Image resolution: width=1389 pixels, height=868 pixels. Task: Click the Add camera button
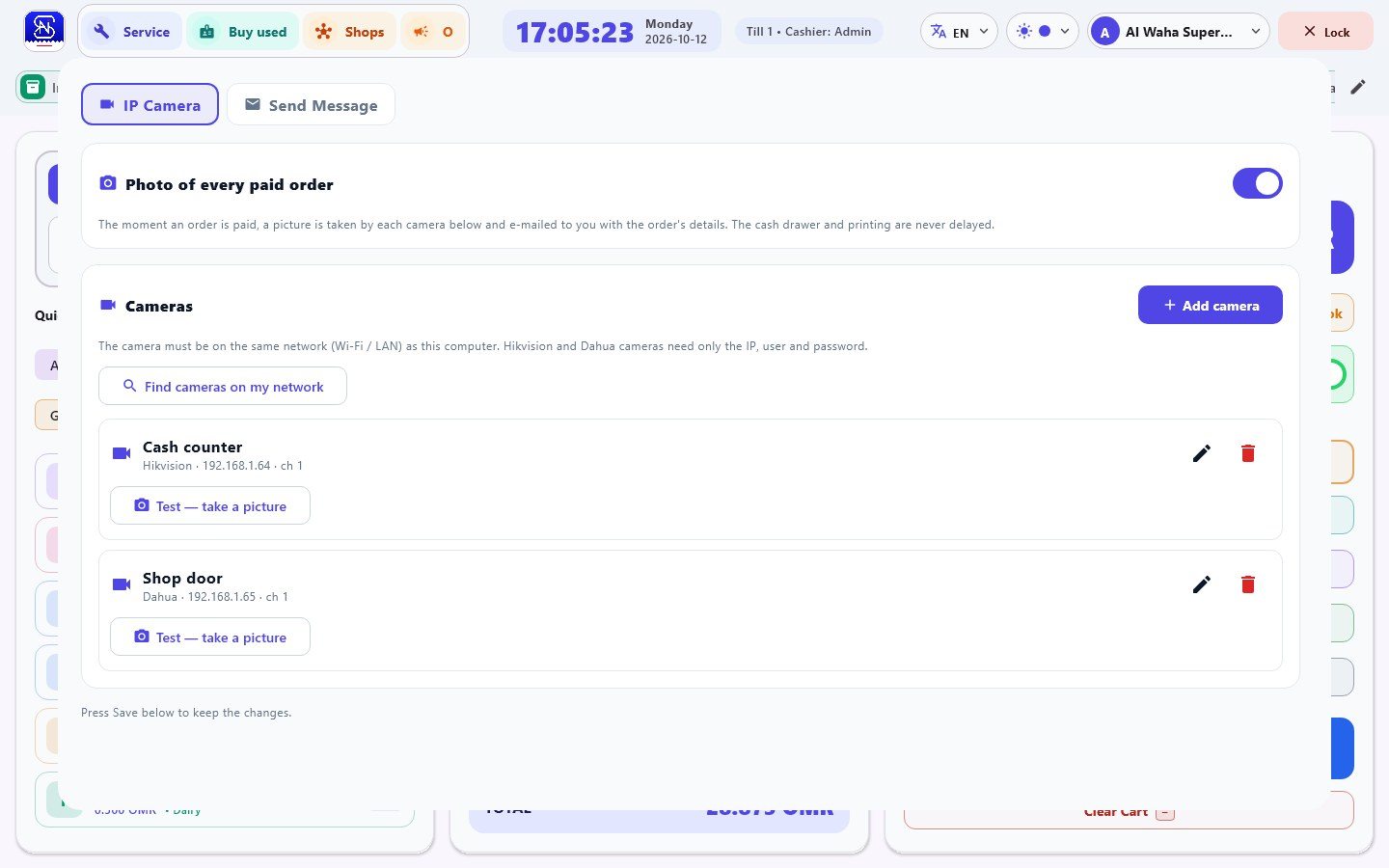1210,305
